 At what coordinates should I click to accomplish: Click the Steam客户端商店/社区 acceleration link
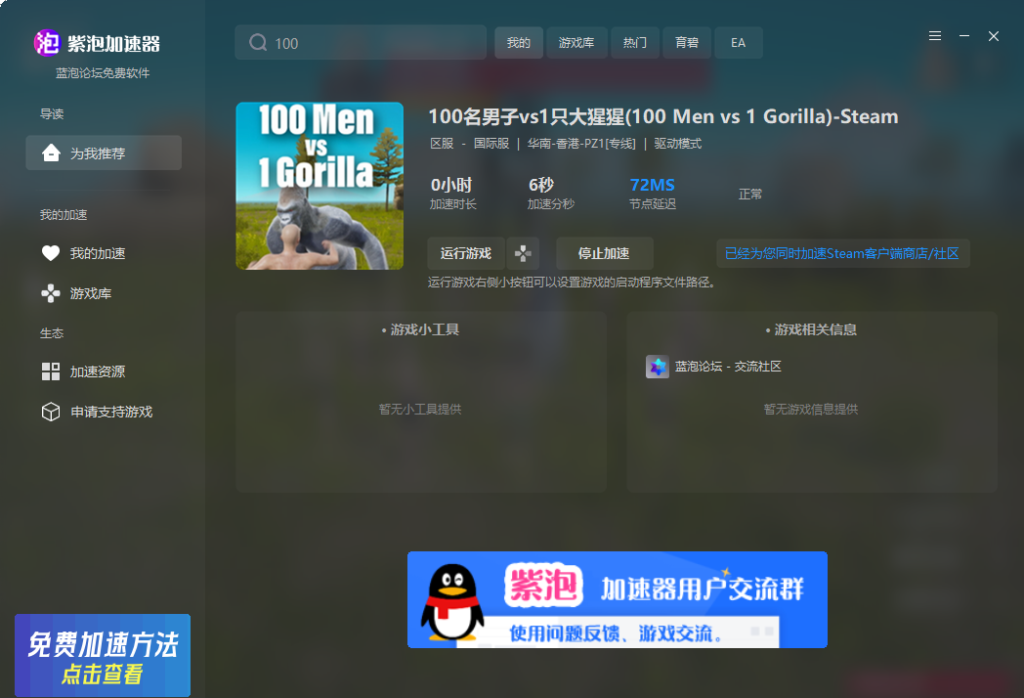pos(842,253)
